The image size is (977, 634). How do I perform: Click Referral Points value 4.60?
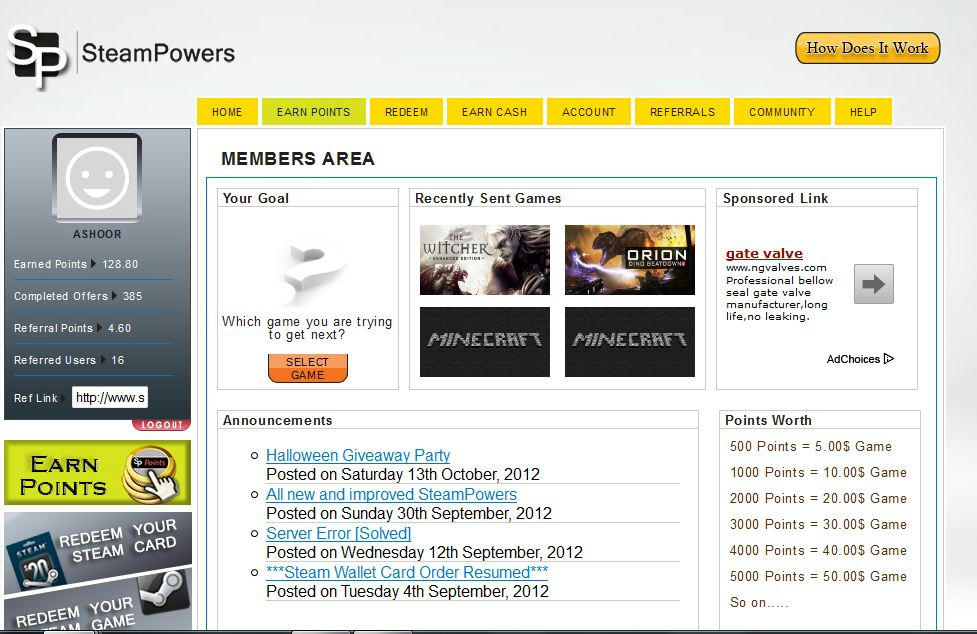120,328
